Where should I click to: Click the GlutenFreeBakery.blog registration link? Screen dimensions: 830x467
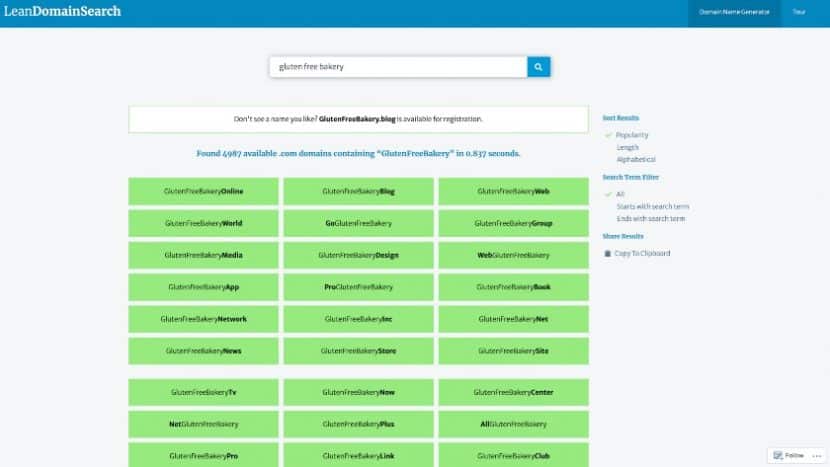tap(357, 119)
